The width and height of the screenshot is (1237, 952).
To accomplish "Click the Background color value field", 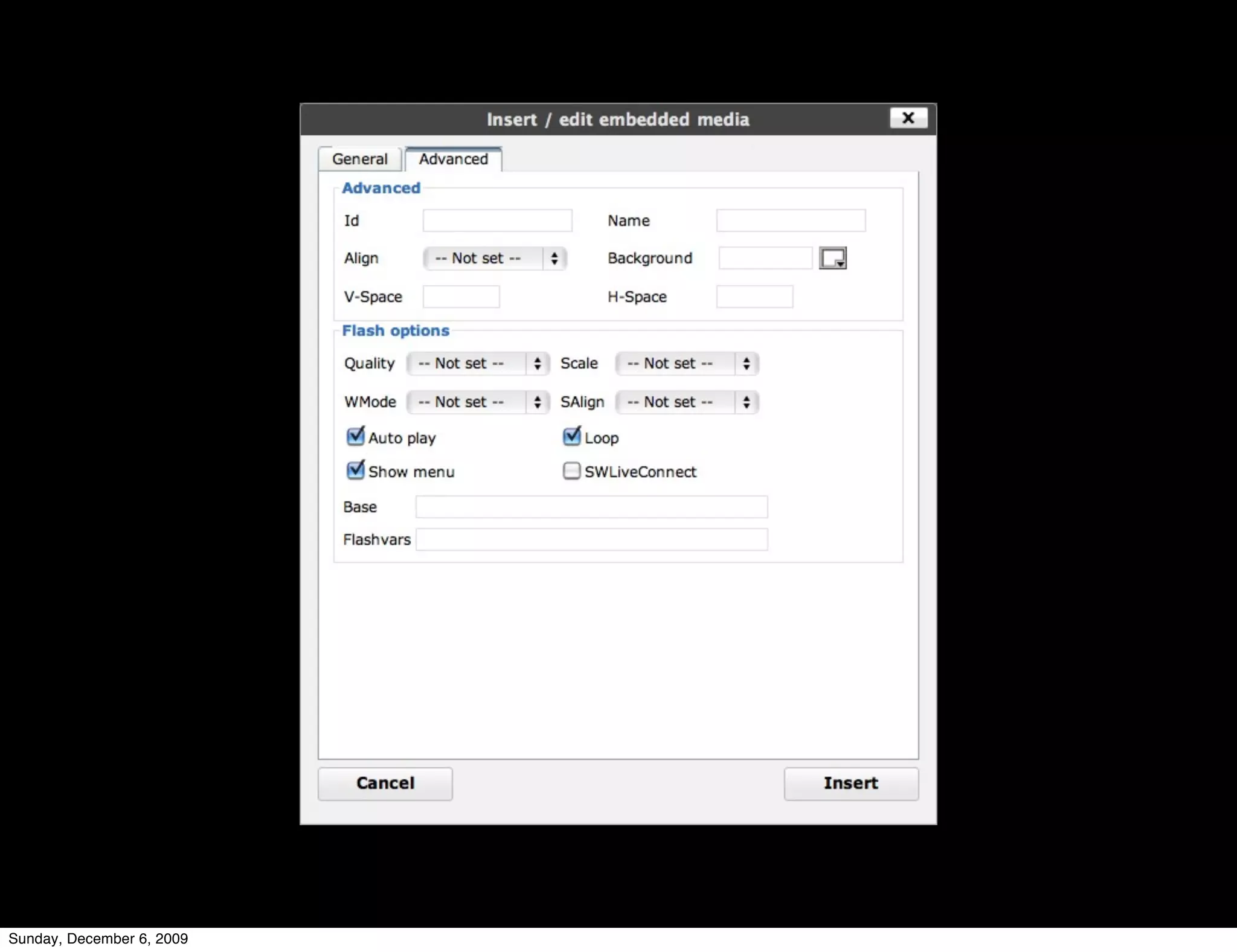I will tap(765, 259).
